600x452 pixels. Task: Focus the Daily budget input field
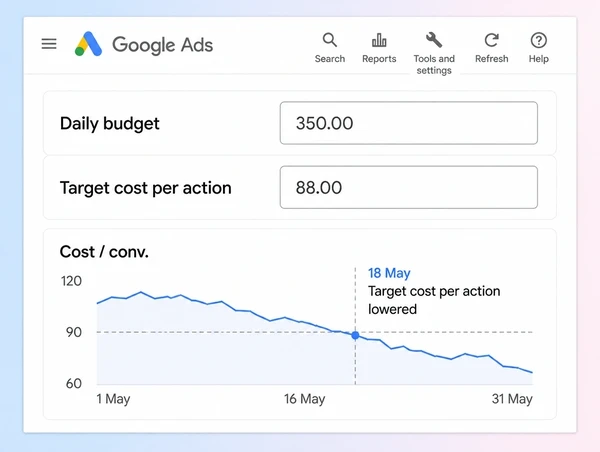409,123
